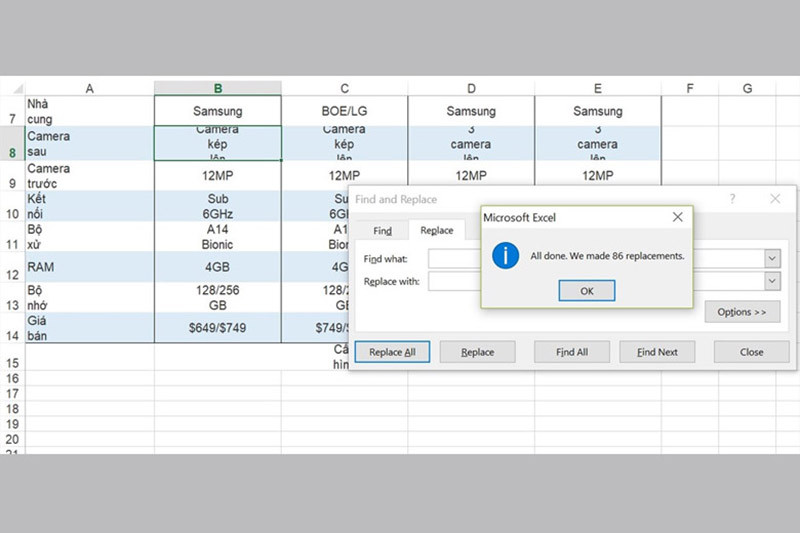
Task: Click cell D8 '3 camera'
Action: [471, 143]
